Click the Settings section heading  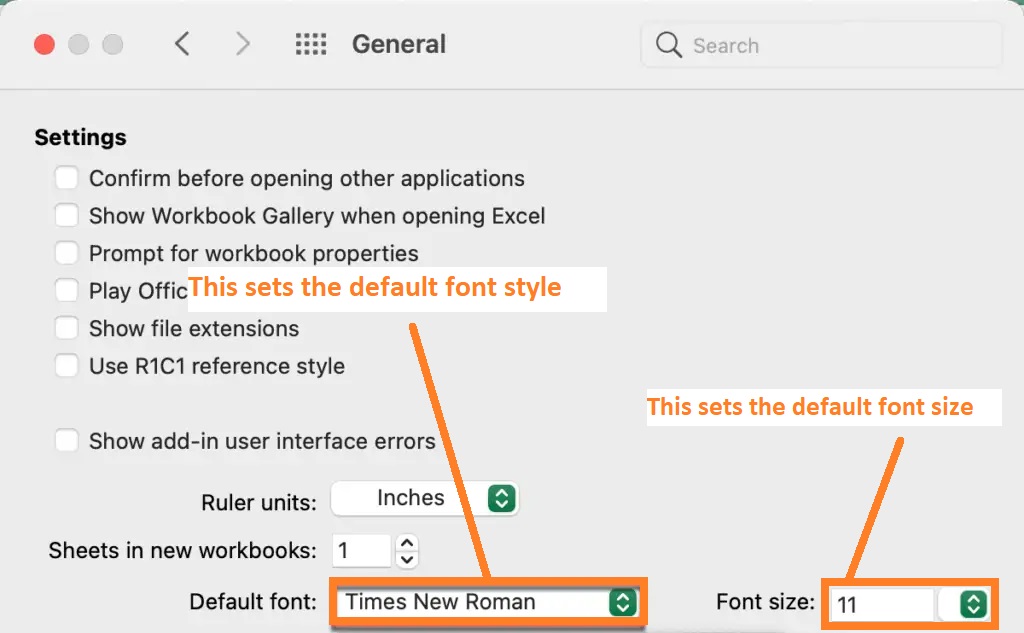point(80,137)
